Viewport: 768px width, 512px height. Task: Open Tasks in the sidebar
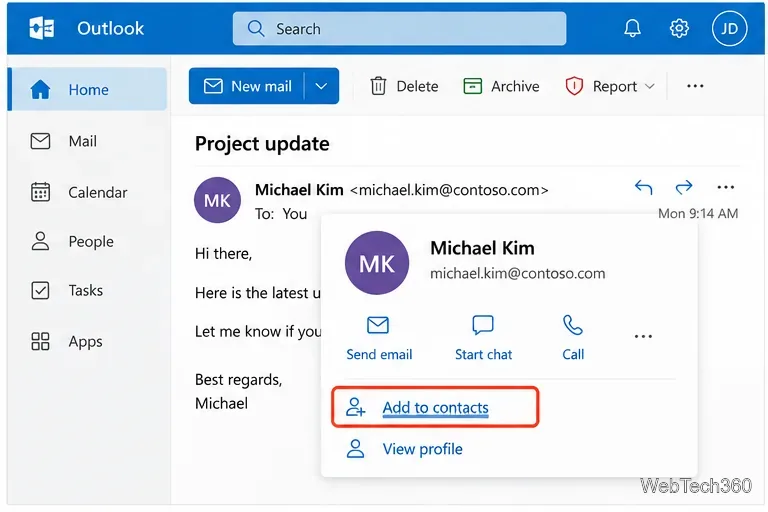(88, 290)
